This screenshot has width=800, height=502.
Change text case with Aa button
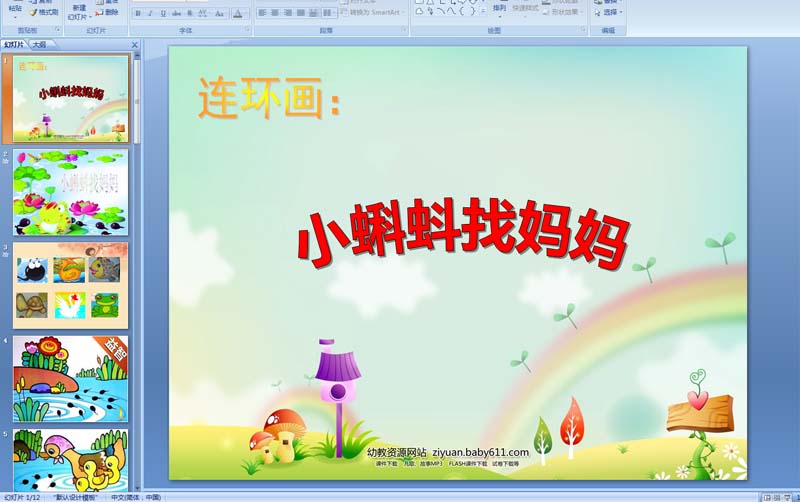(x=219, y=13)
